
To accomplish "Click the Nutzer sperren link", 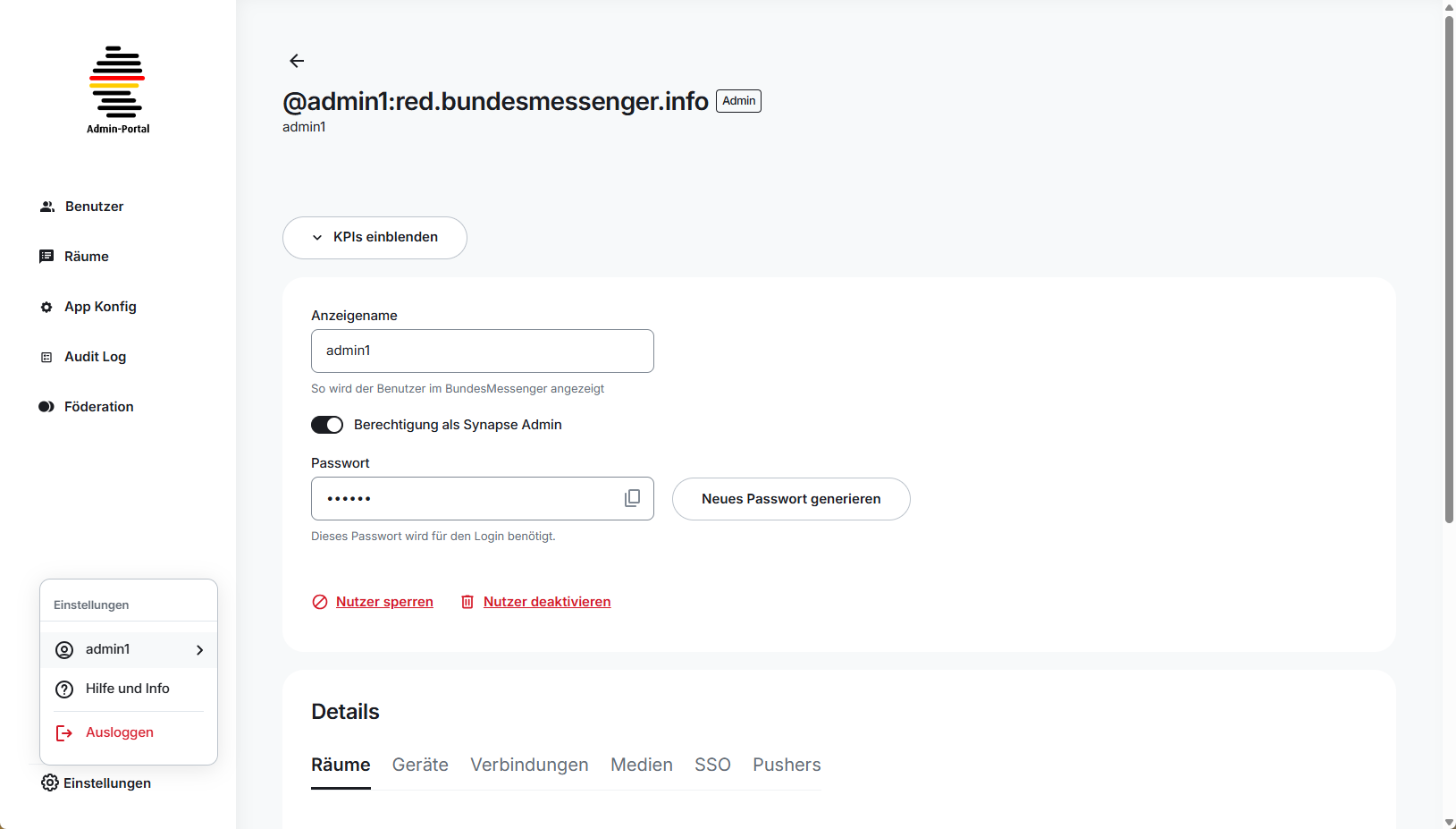I will pyautogui.click(x=384, y=602).
